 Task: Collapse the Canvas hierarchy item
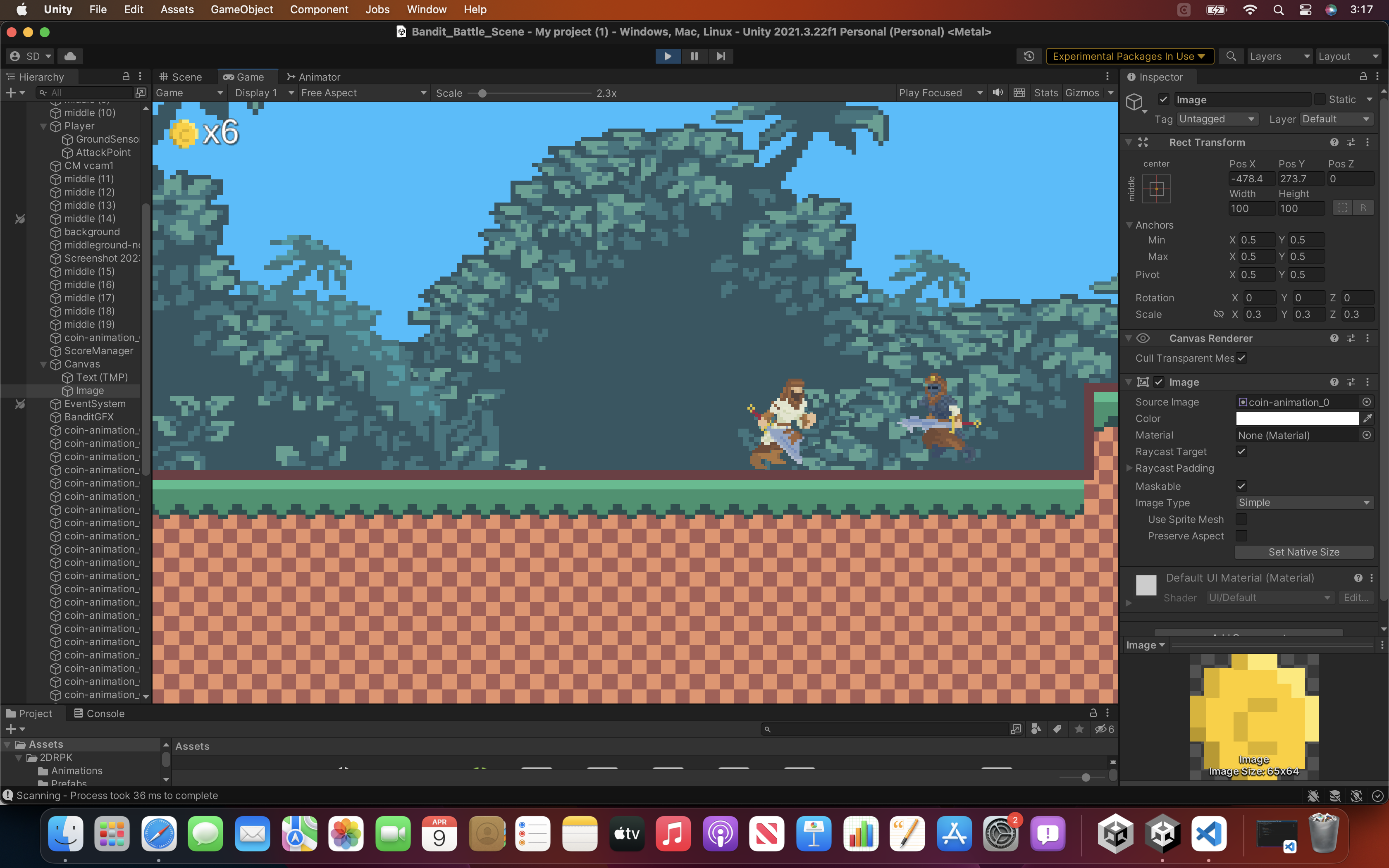coord(43,364)
